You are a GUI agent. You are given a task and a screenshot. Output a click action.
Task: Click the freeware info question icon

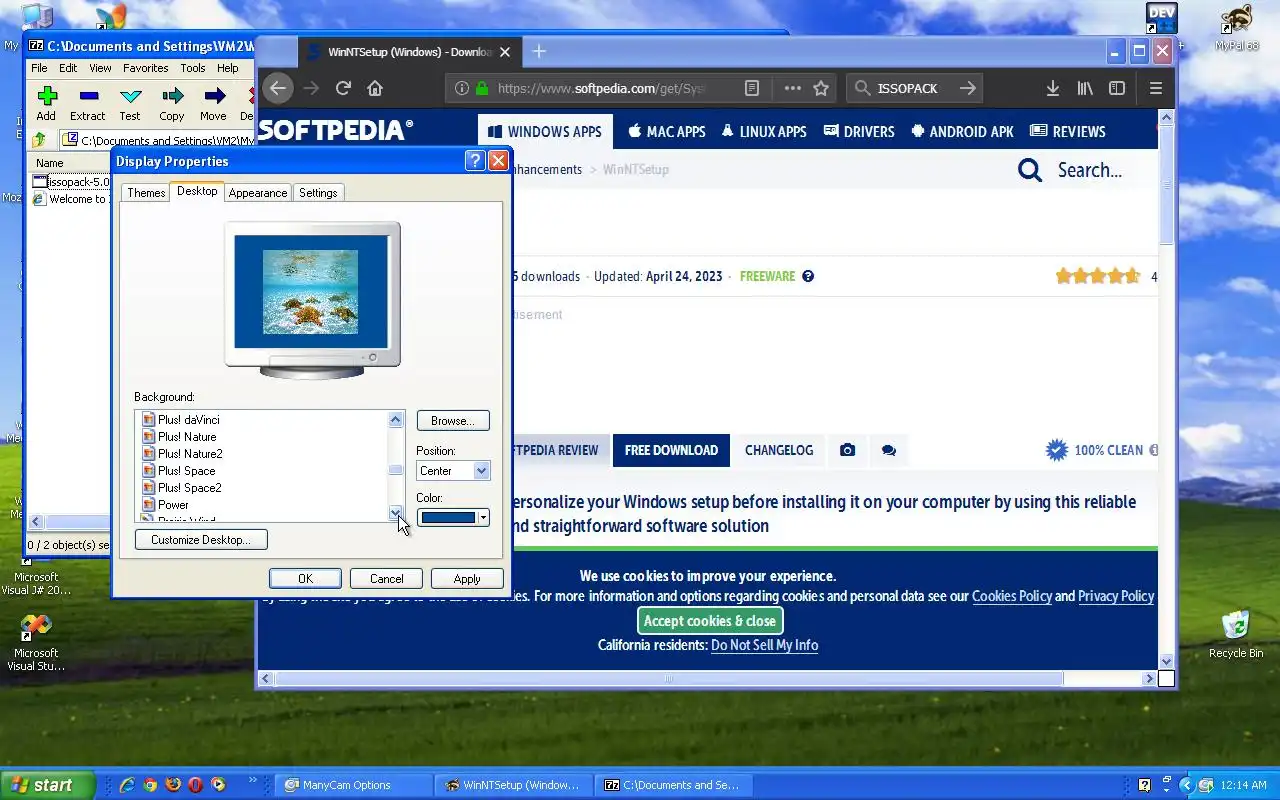coord(808,276)
